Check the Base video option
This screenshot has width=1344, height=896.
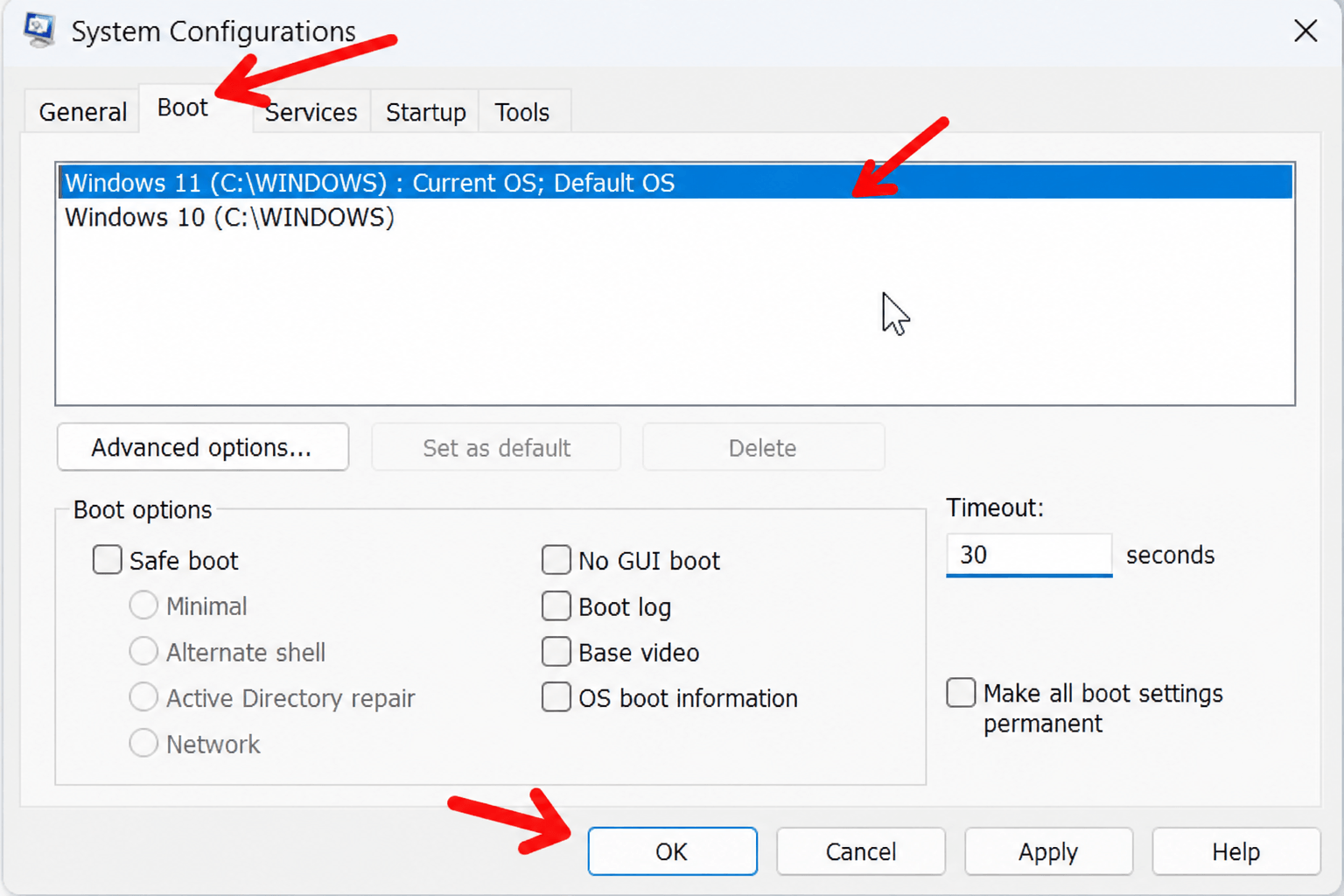tap(556, 652)
